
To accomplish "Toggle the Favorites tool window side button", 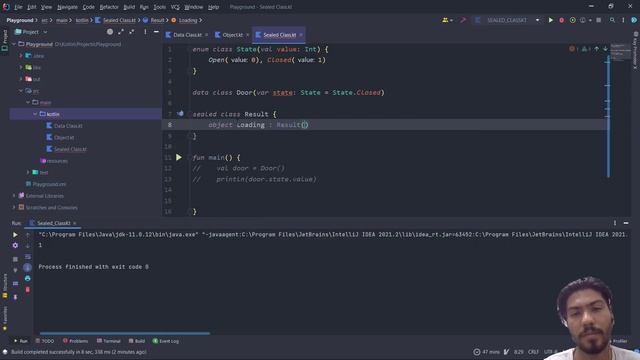I will tap(4, 318).
